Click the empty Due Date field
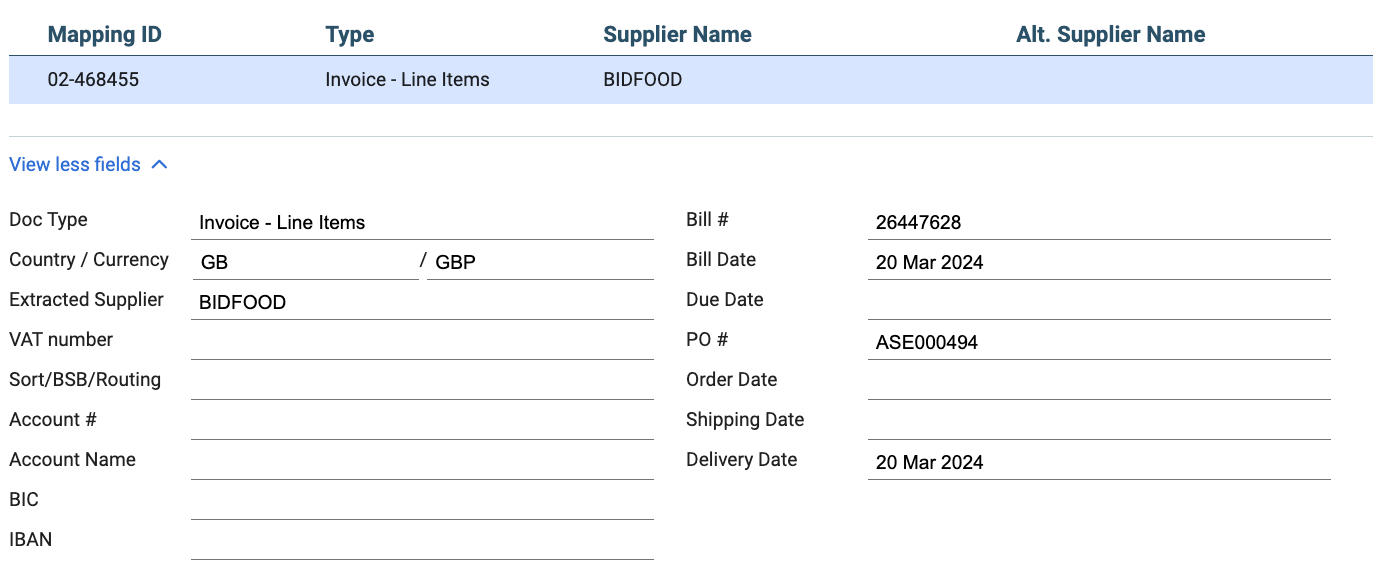1373x585 pixels. [x=1099, y=302]
